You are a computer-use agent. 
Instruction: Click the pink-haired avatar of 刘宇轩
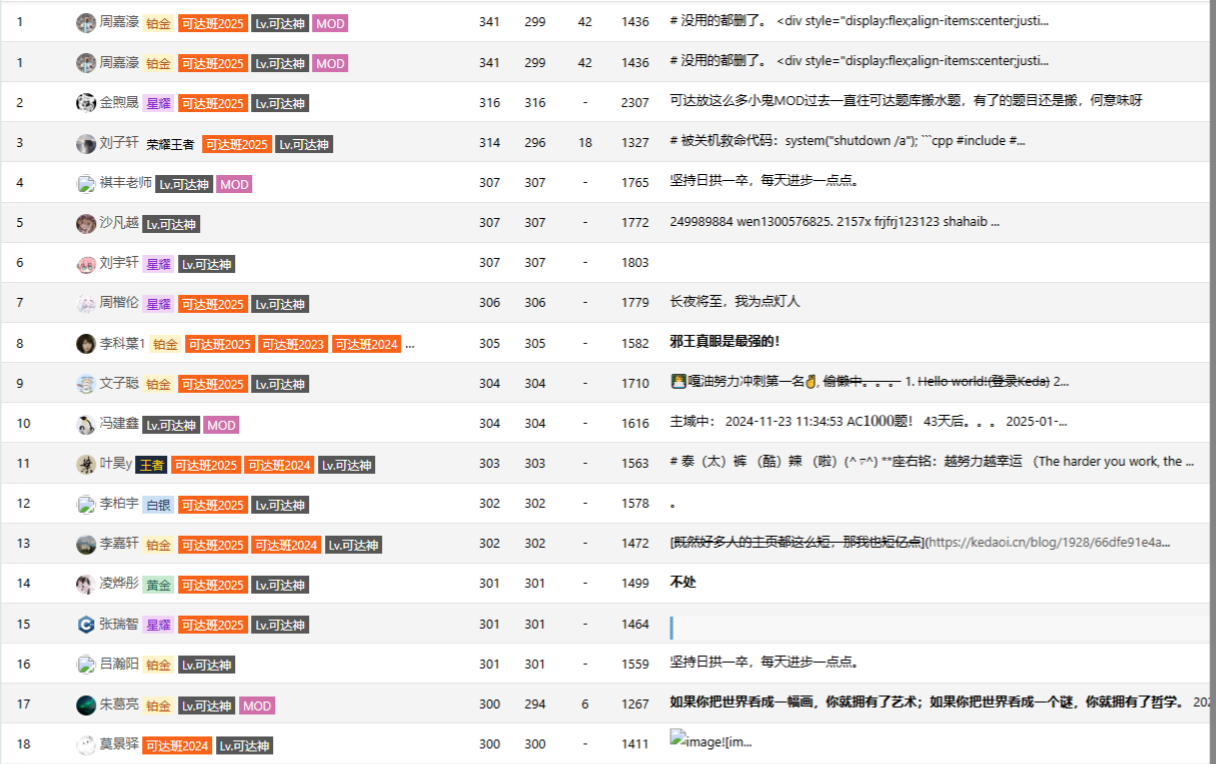(x=86, y=264)
